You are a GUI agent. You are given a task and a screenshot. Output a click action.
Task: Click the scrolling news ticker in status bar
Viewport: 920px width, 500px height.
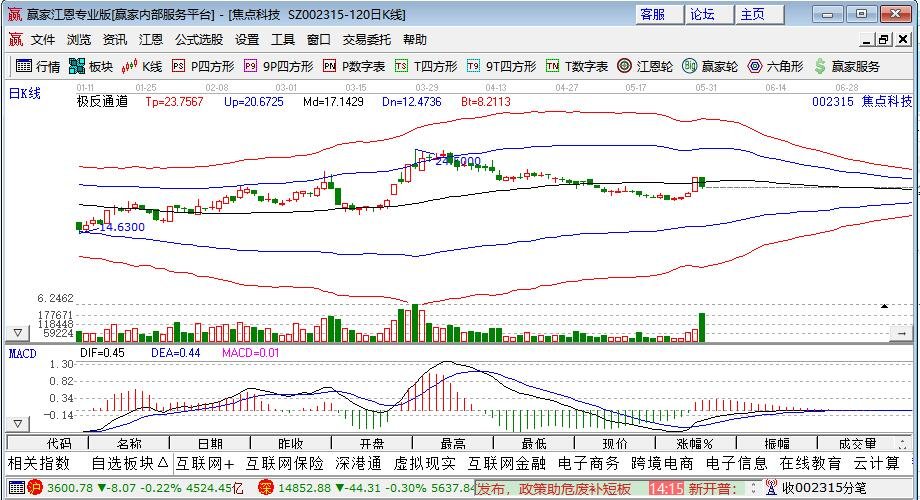pyautogui.click(x=610, y=488)
